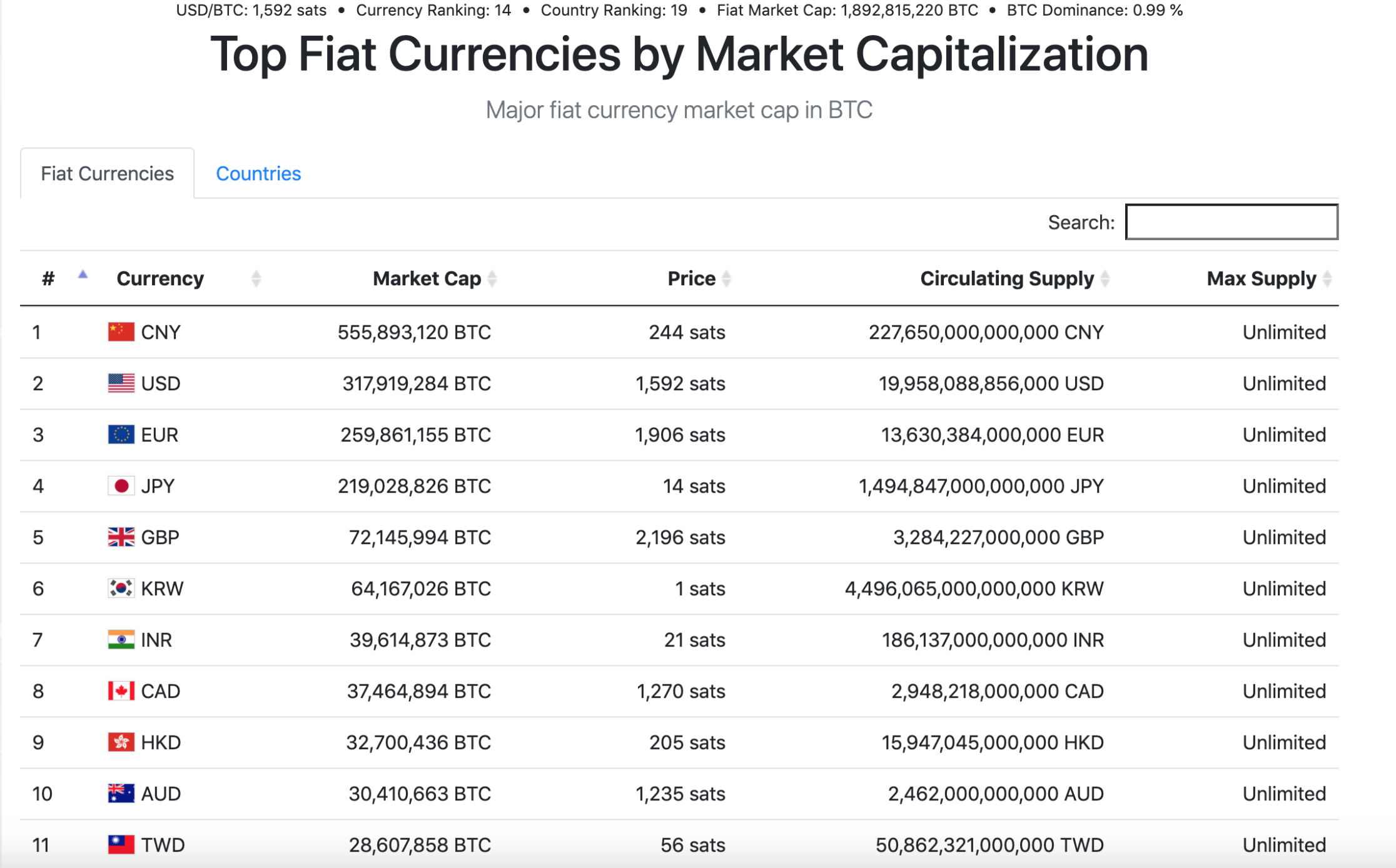Click the US flag icon beside USD

(x=121, y=383)
